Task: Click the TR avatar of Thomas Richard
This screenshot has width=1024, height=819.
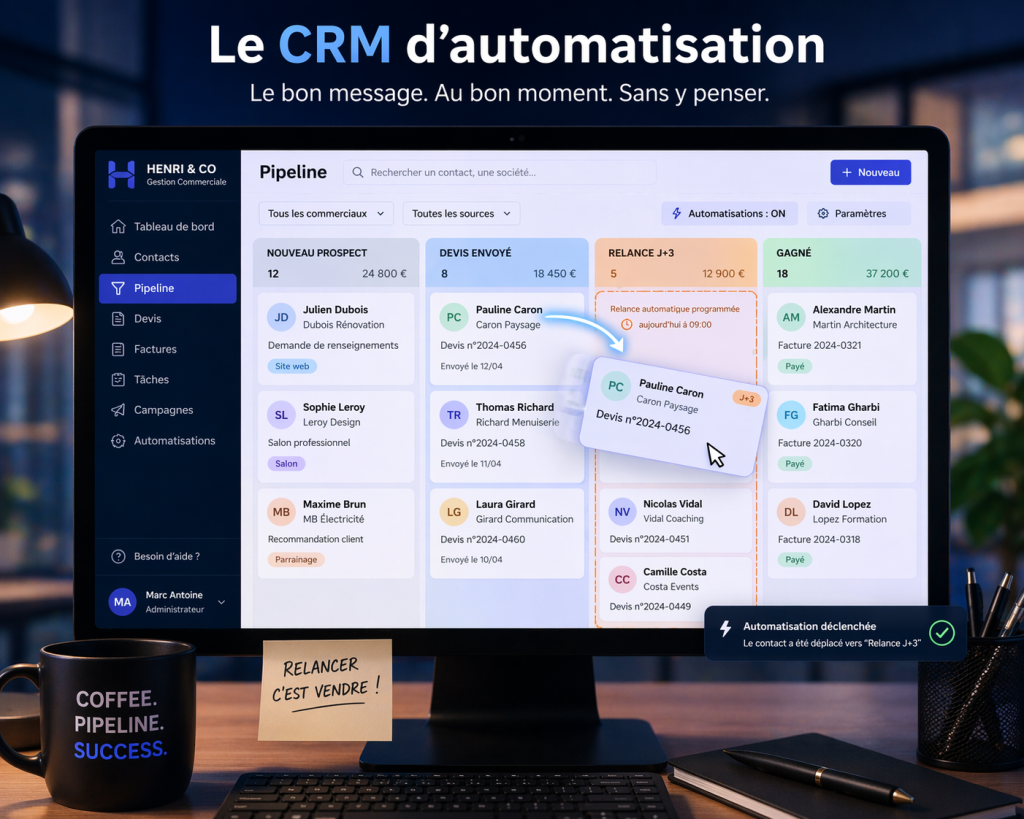Action: pyautogui.click(x=454, y=415)
